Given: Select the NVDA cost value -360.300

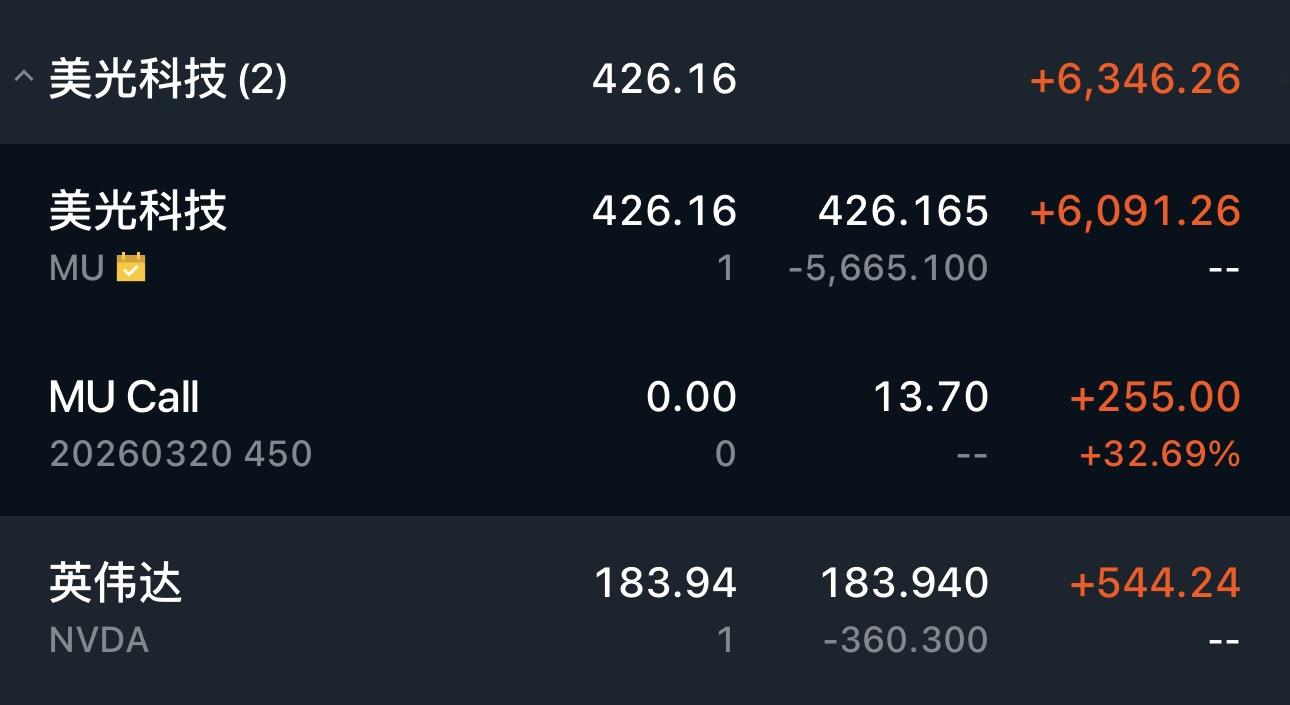Looking at the screenshot, I should (905, 640).
